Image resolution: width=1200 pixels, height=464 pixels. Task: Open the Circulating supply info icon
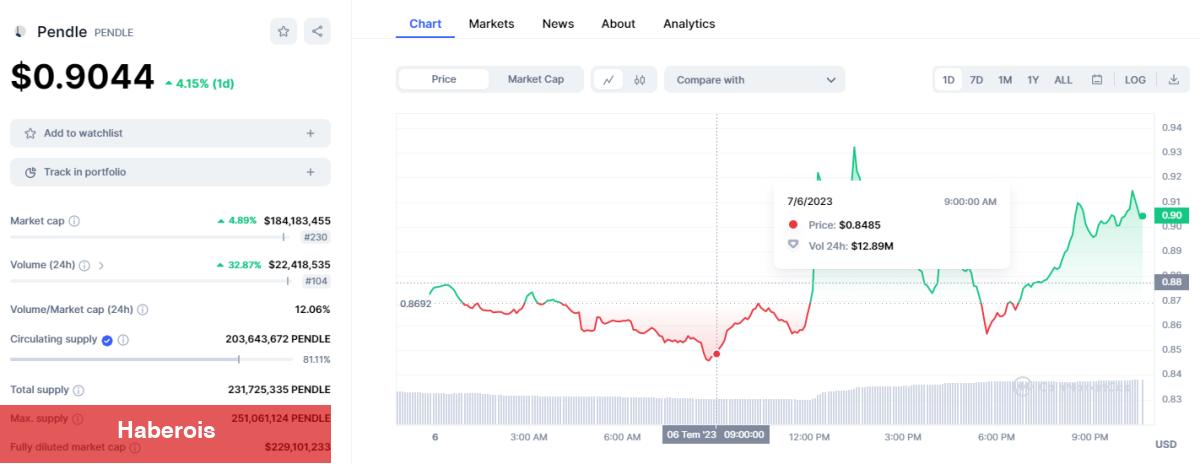(123, 340)
